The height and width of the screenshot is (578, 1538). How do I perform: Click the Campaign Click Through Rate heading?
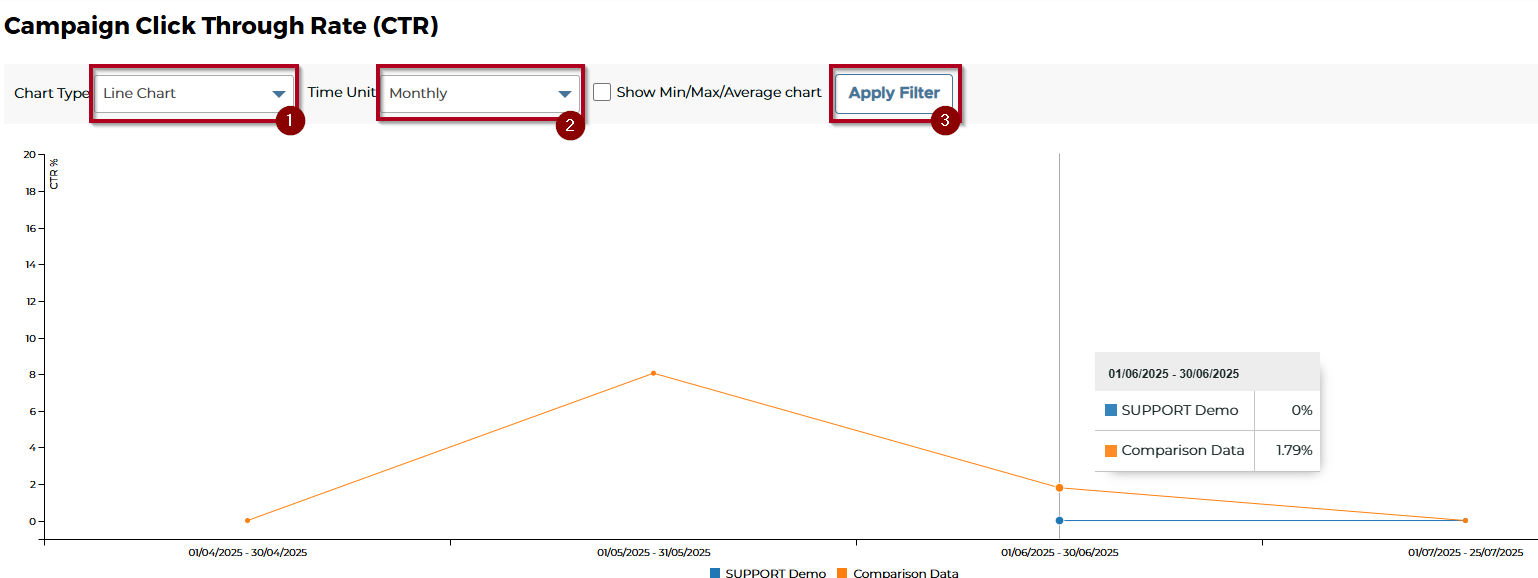[x=221, y=27]
